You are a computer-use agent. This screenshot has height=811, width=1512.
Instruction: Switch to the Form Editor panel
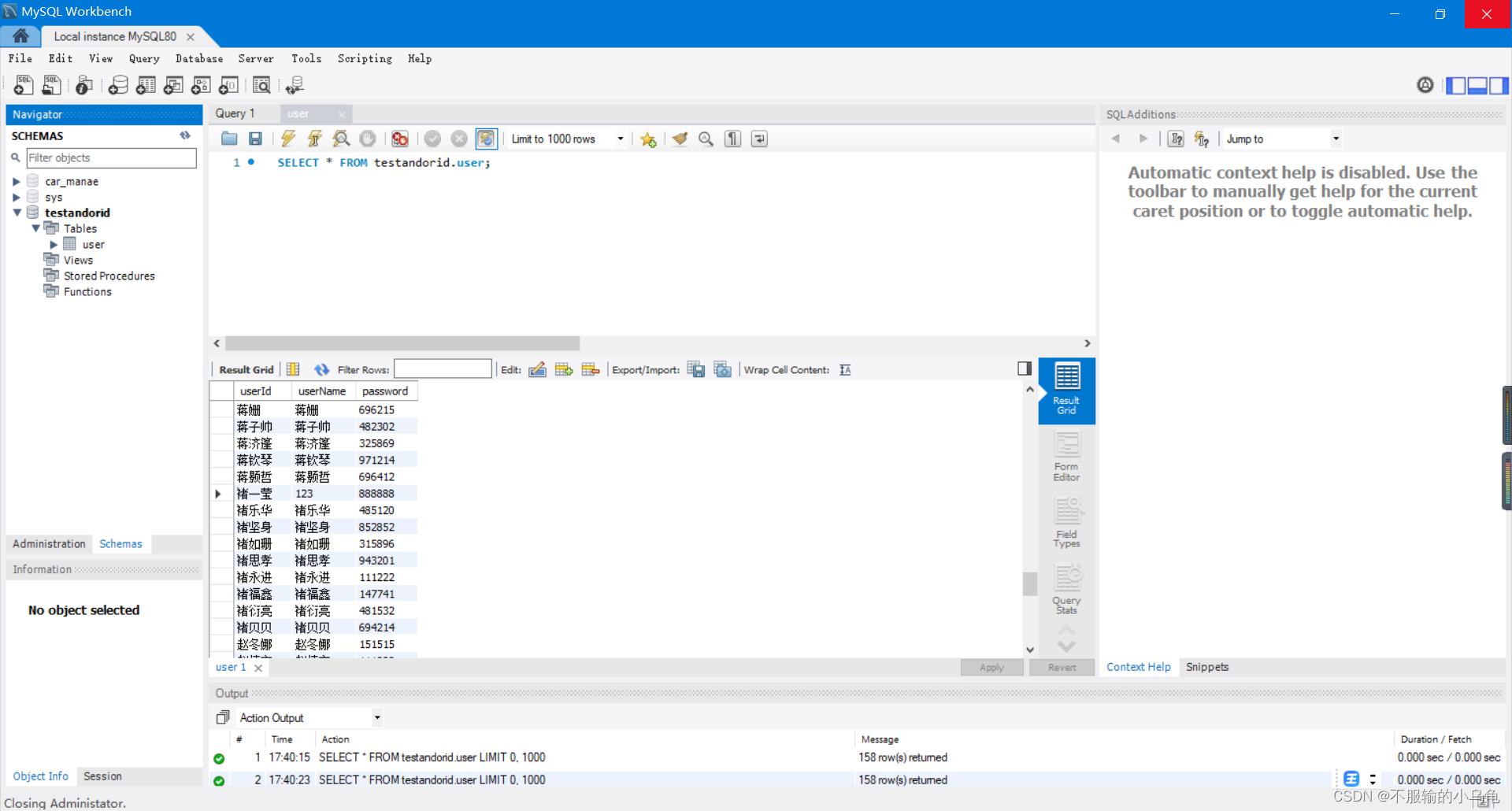pyautogui.click(x=1065, y=454)
